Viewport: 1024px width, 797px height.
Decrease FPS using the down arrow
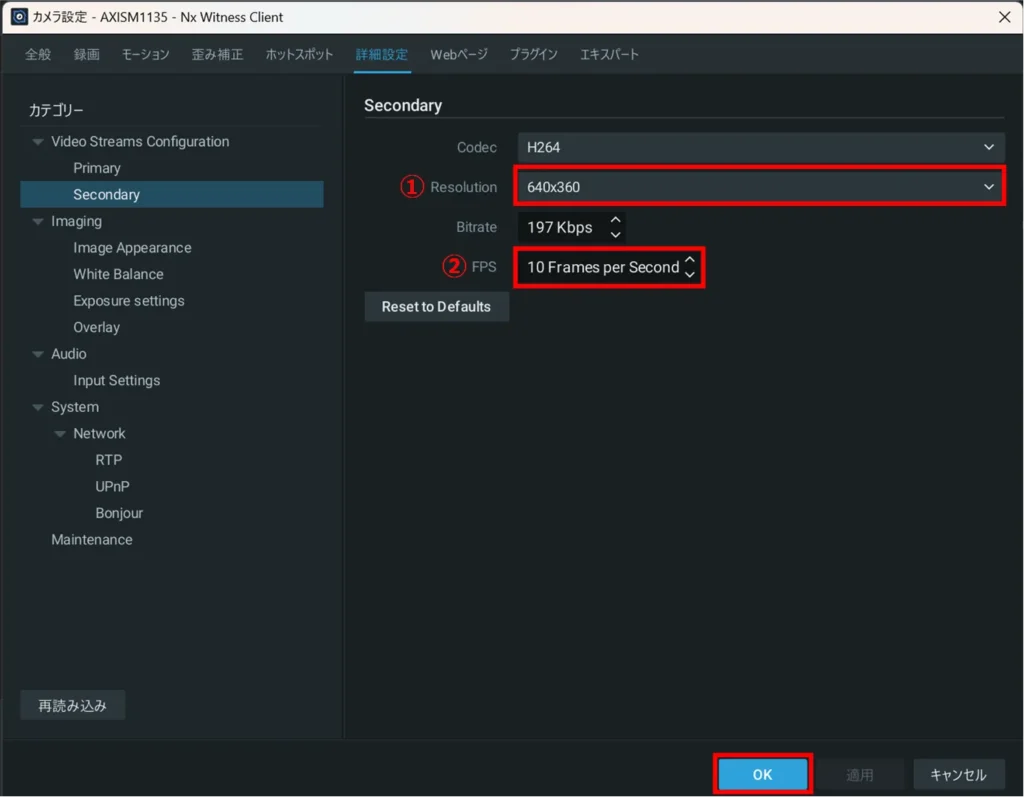click(x=689, y=275)
